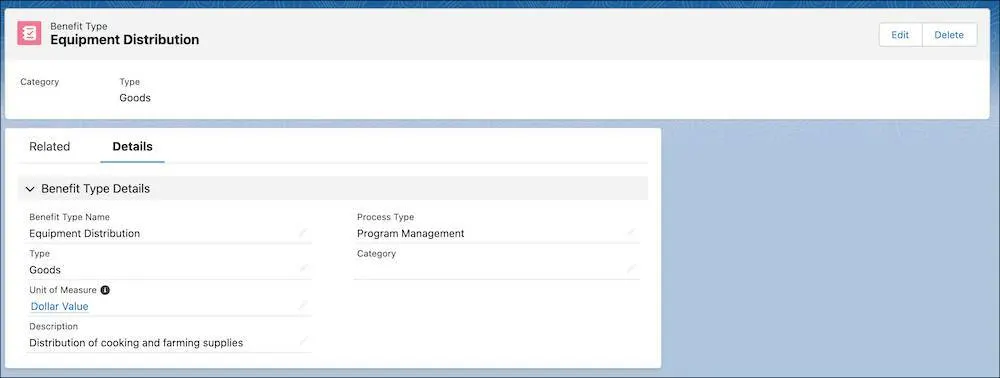This screenshot has height=378, width=1000.
Task: Click 'Goods' value in the details section
Action: click(x=45, y=270)
